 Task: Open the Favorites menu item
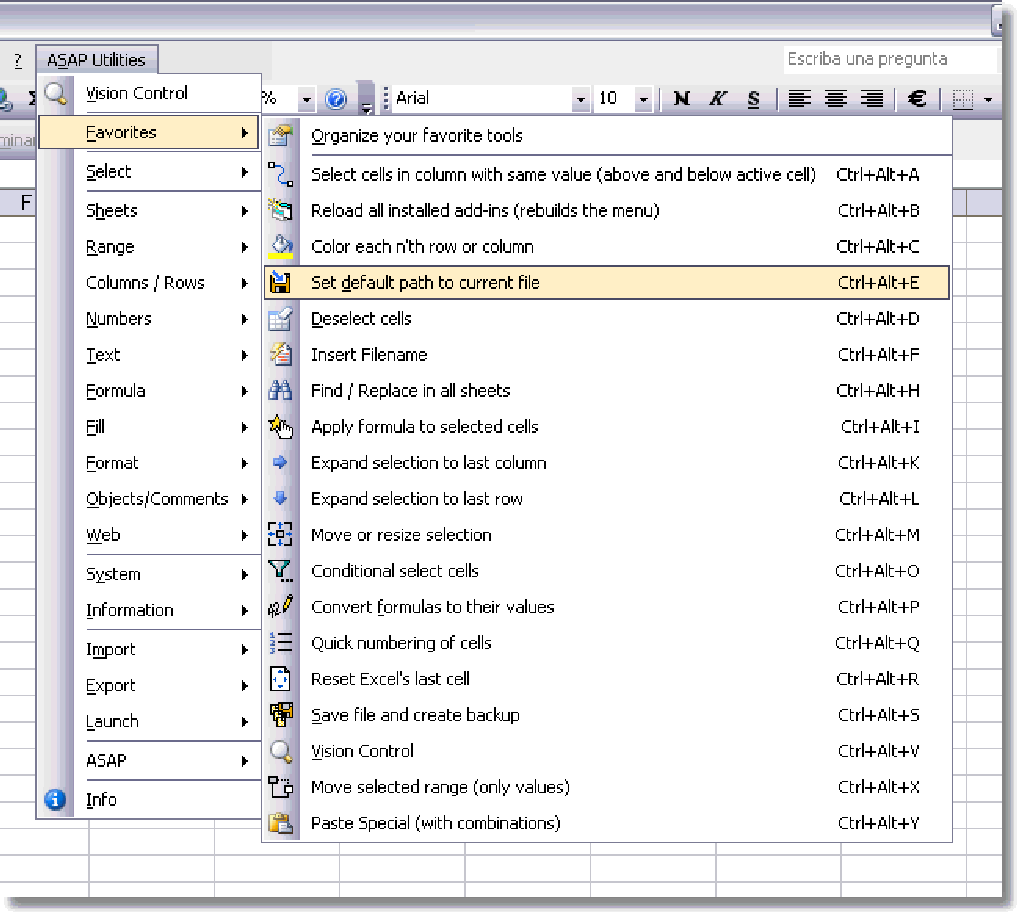tap(149, 133)
